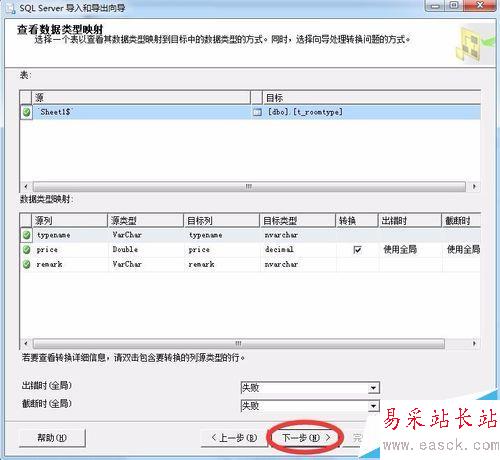The image size is (500, 460).
Task: Click nvarchar destination type in remark row
Action: tap(298, 264)
